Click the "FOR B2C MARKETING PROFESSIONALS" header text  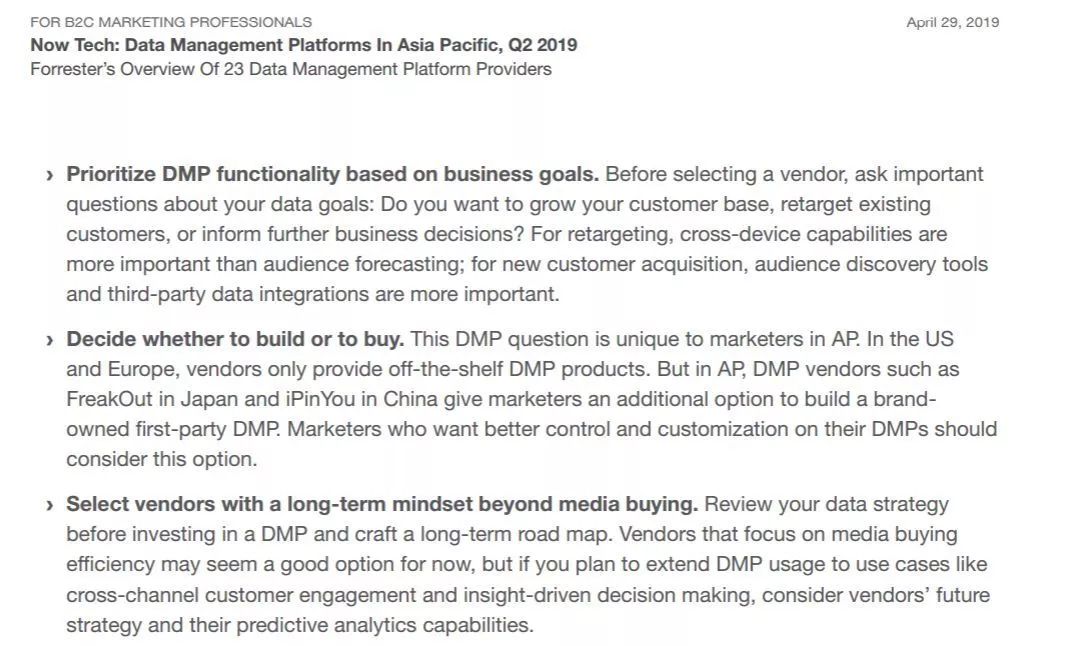click(171, 21)
